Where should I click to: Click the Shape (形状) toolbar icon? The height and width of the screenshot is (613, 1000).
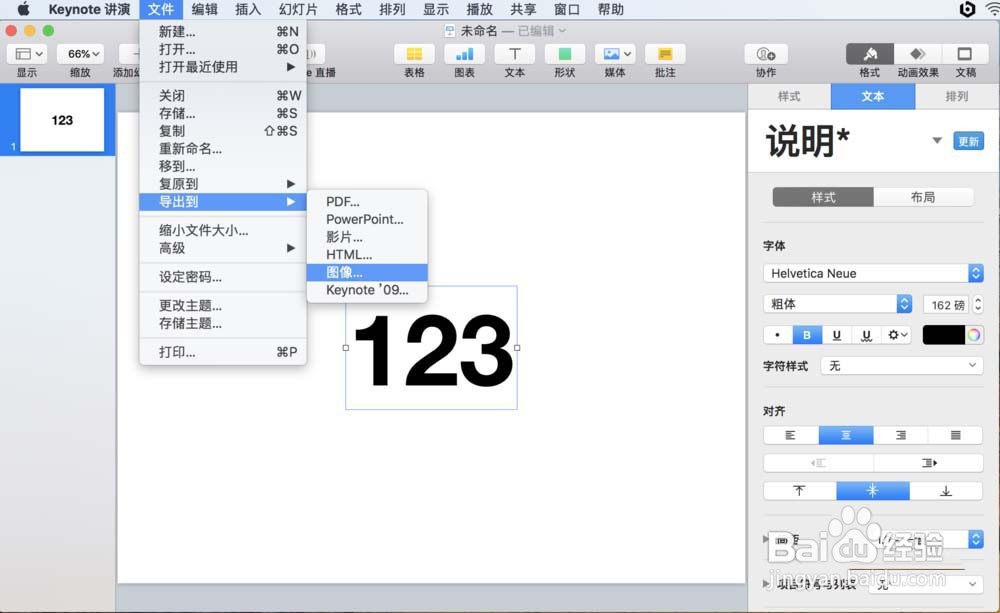click(x=564, y=54)
